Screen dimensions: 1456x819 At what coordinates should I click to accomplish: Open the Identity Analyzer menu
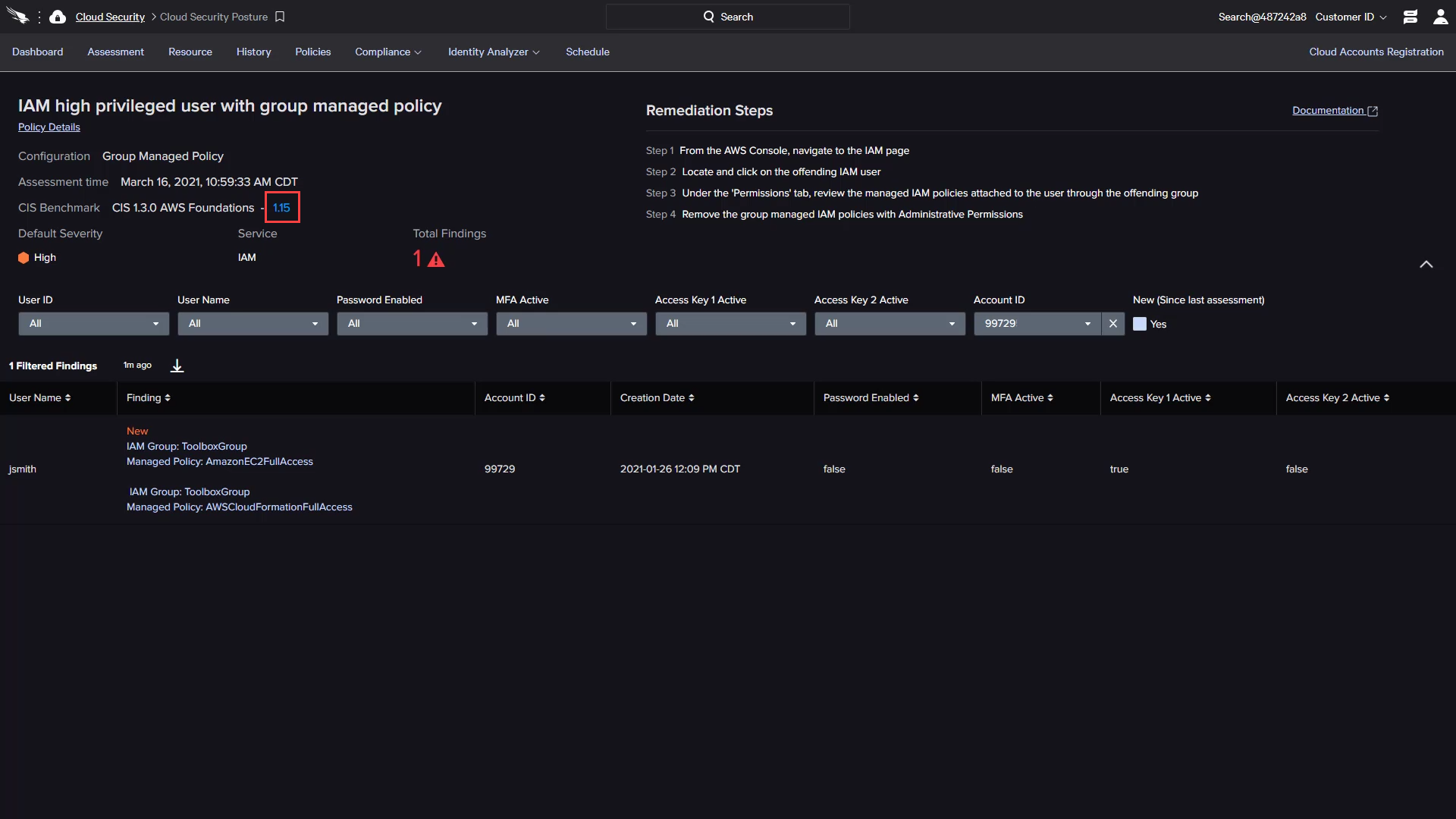coord(494,52)
